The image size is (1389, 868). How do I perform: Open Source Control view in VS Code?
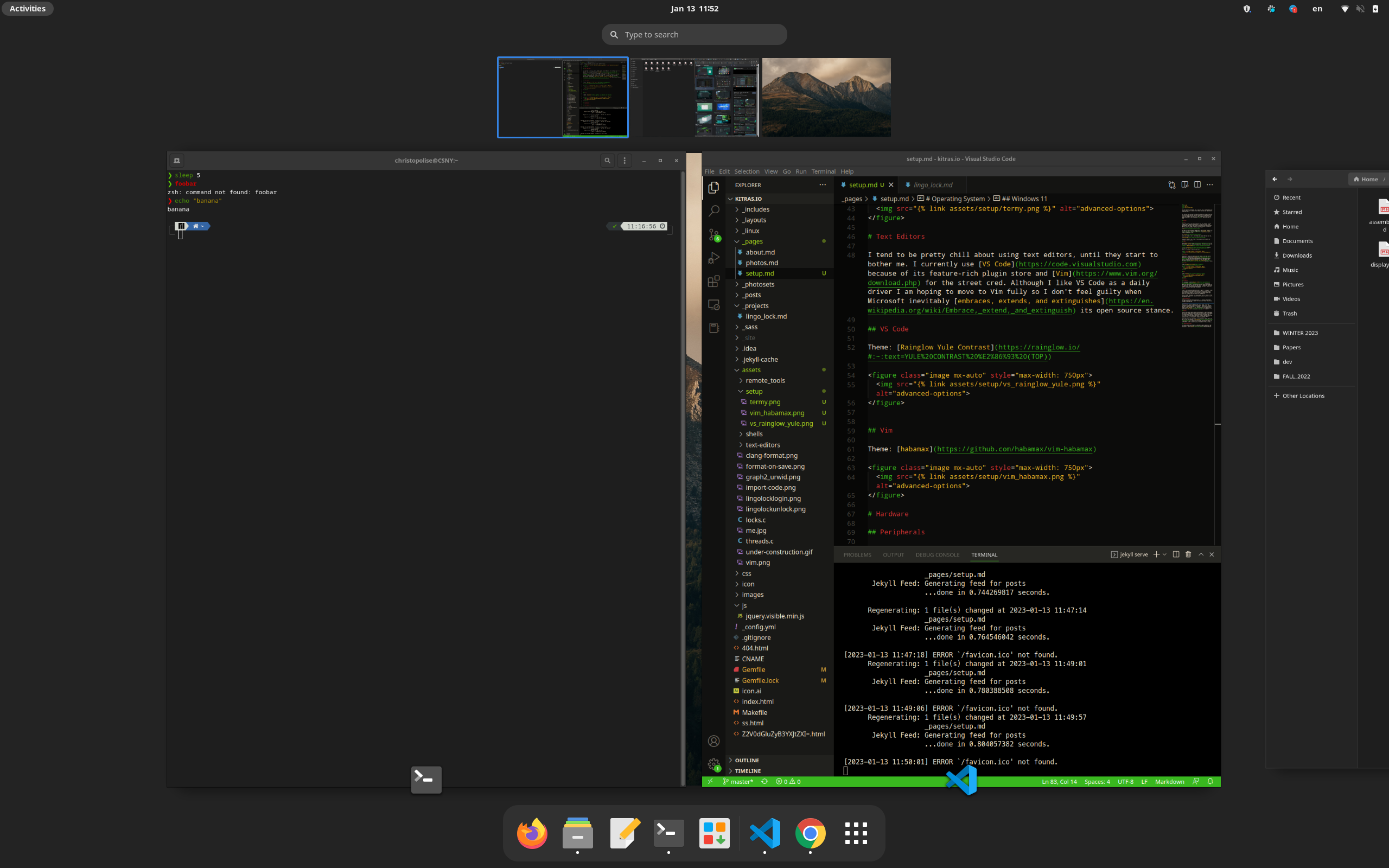pyautogui.click(x=713, y=235)
